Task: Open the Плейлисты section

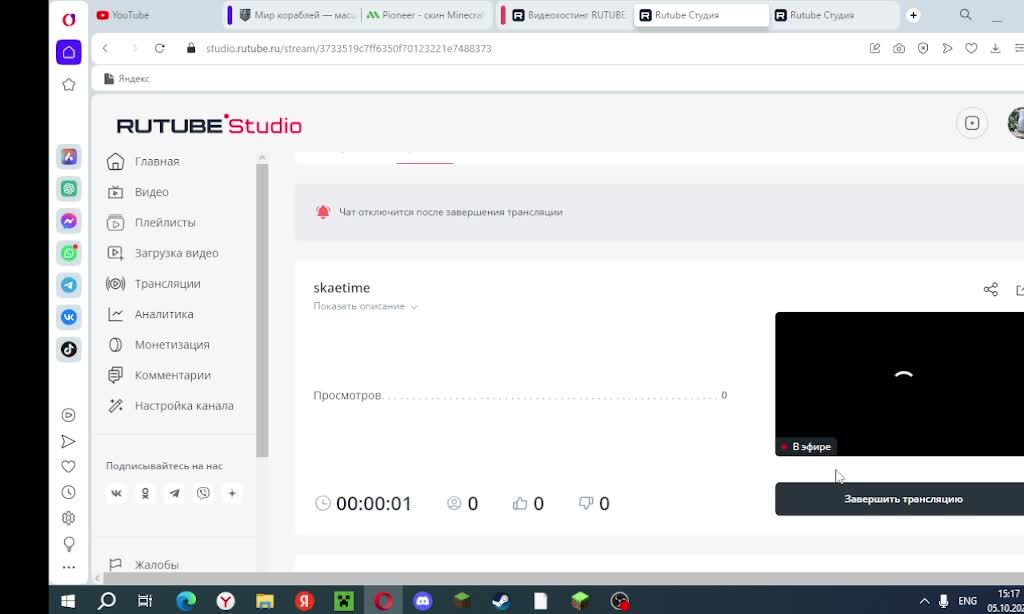Action: (x=151, y=223)
